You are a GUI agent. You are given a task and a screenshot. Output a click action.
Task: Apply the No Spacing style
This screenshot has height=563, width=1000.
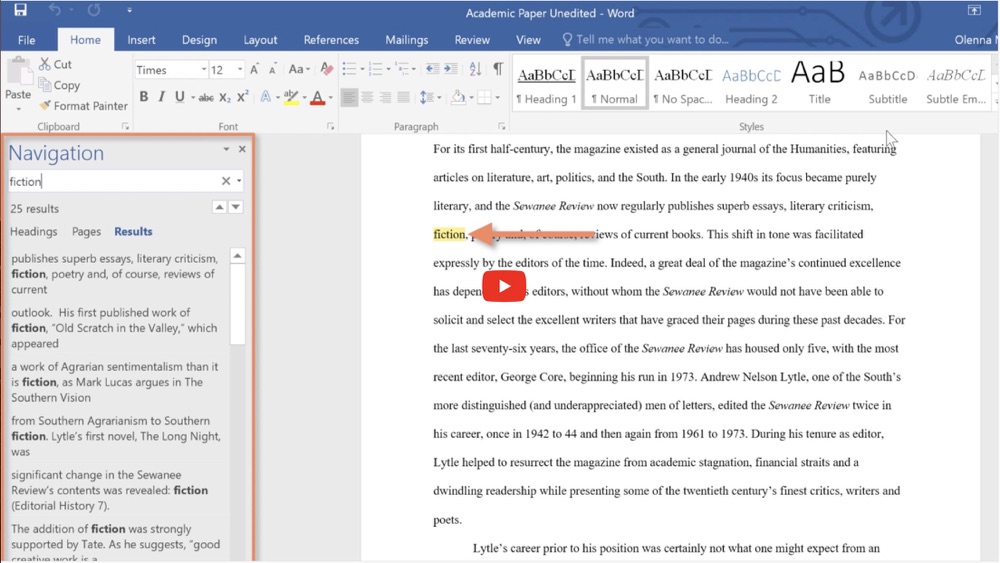(683, 85)
